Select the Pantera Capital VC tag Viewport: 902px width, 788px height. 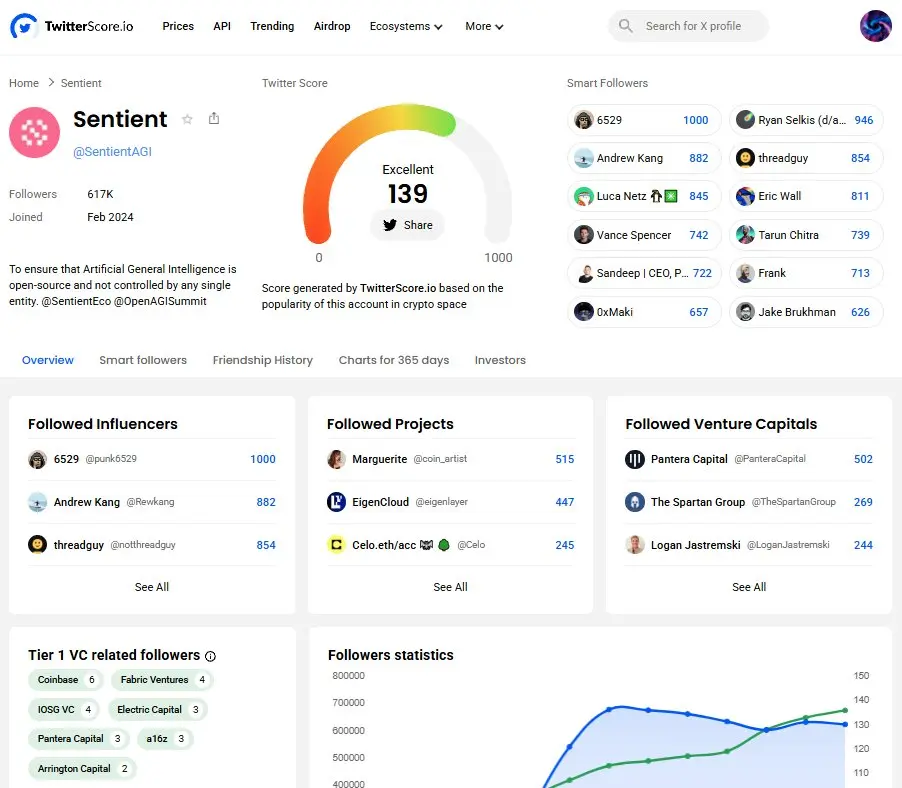click(x=79, y=739)
